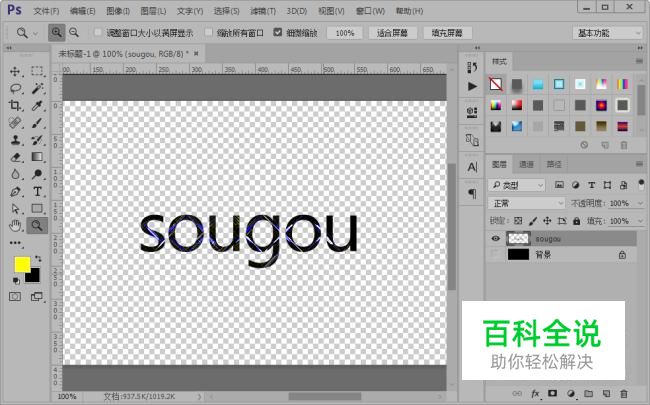Toggle lock transparent pixels

pos(518,221)
